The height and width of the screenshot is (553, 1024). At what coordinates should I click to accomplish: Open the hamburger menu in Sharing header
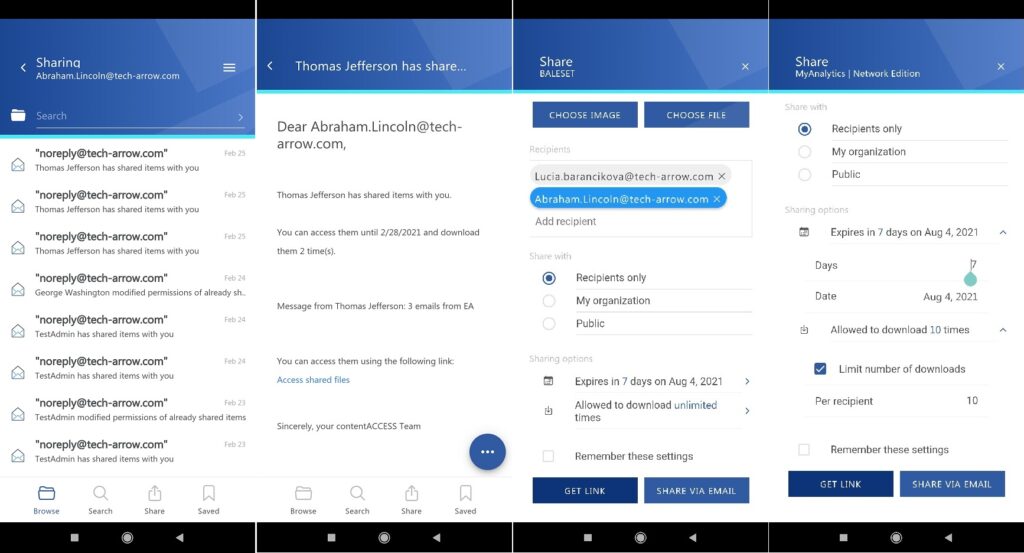click(229, 68)
